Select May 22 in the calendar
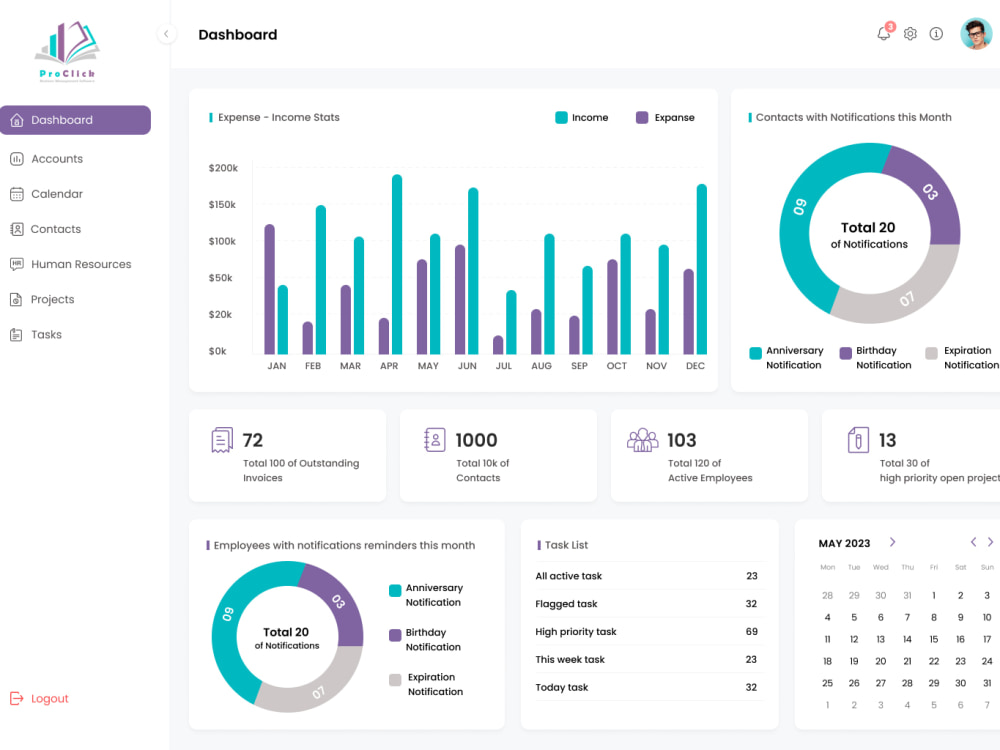 tap(934, 661)
